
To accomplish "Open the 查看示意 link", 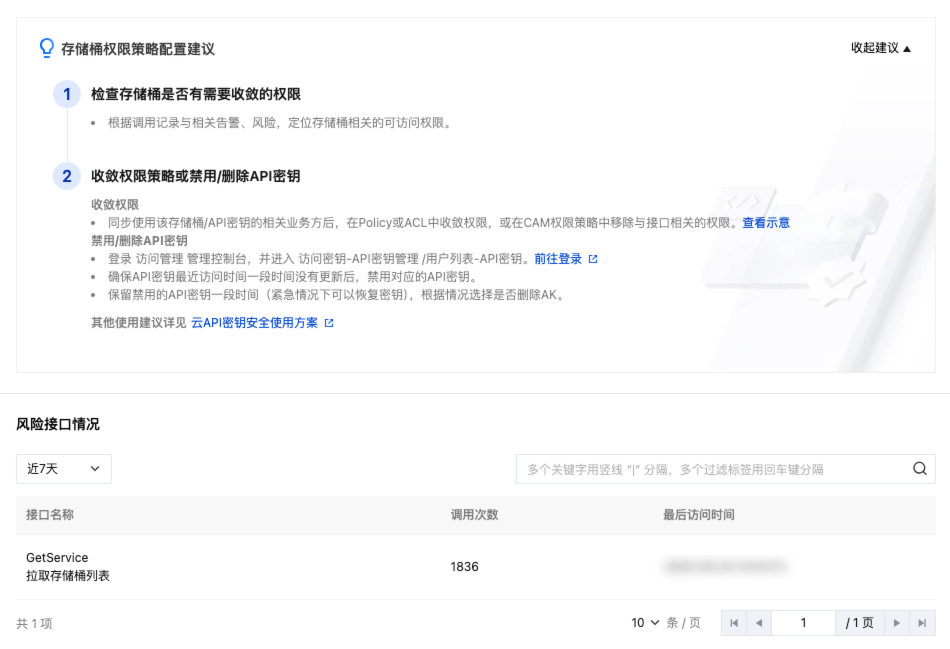I will pos(765,223).
